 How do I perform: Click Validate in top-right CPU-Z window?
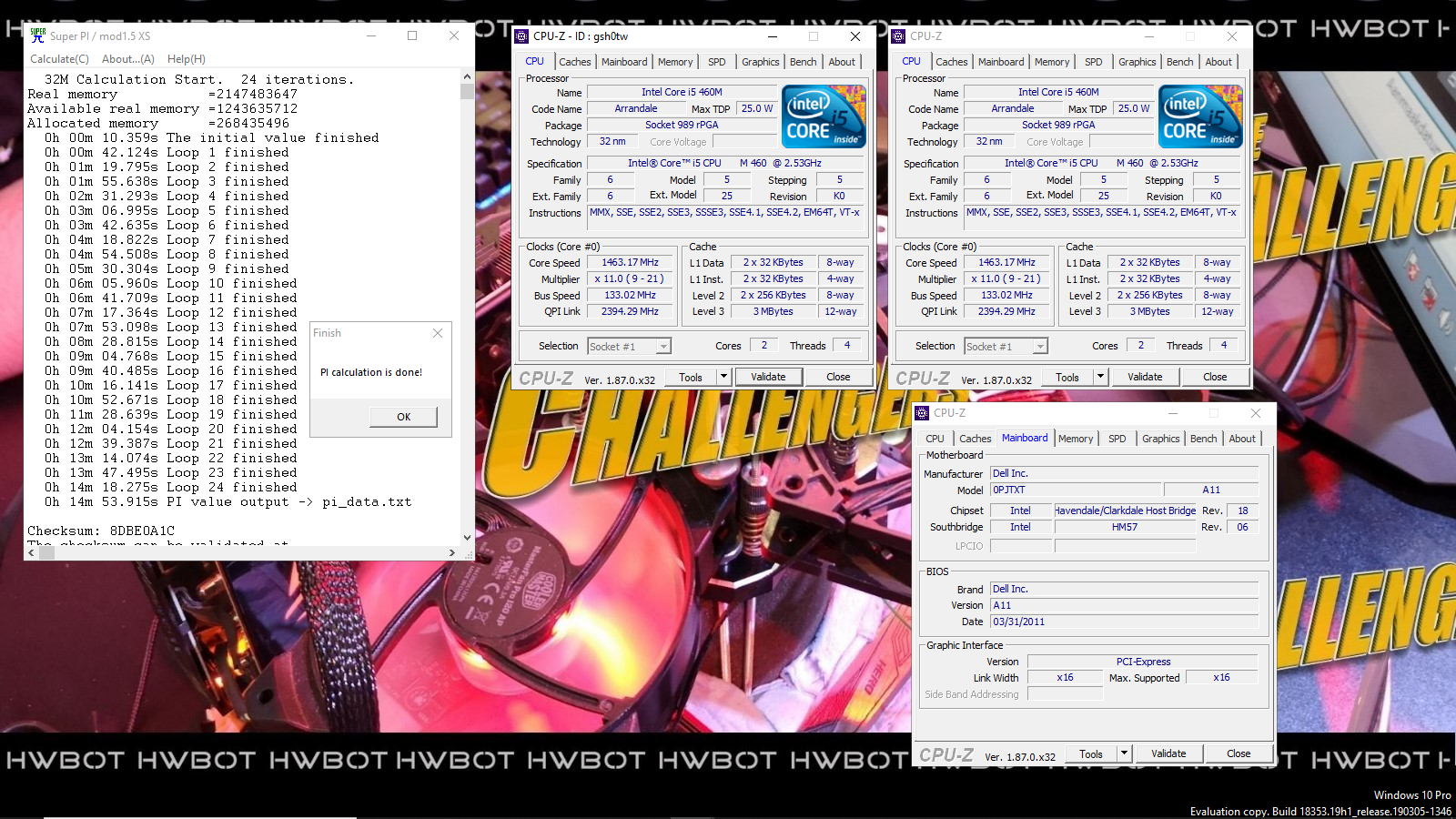pos(1145,377)
